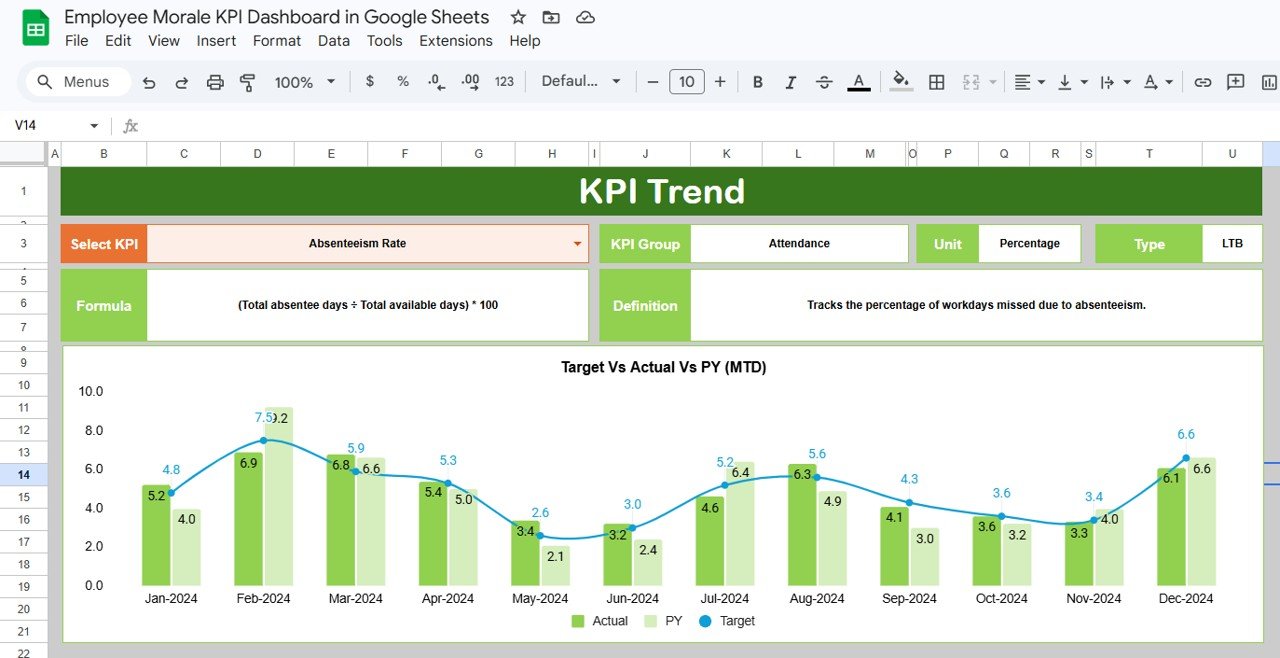The width and height of the screenshot is (1280, 658).
Task: Decrease decimal places using the .0 icon
Action: click(434, 81)
